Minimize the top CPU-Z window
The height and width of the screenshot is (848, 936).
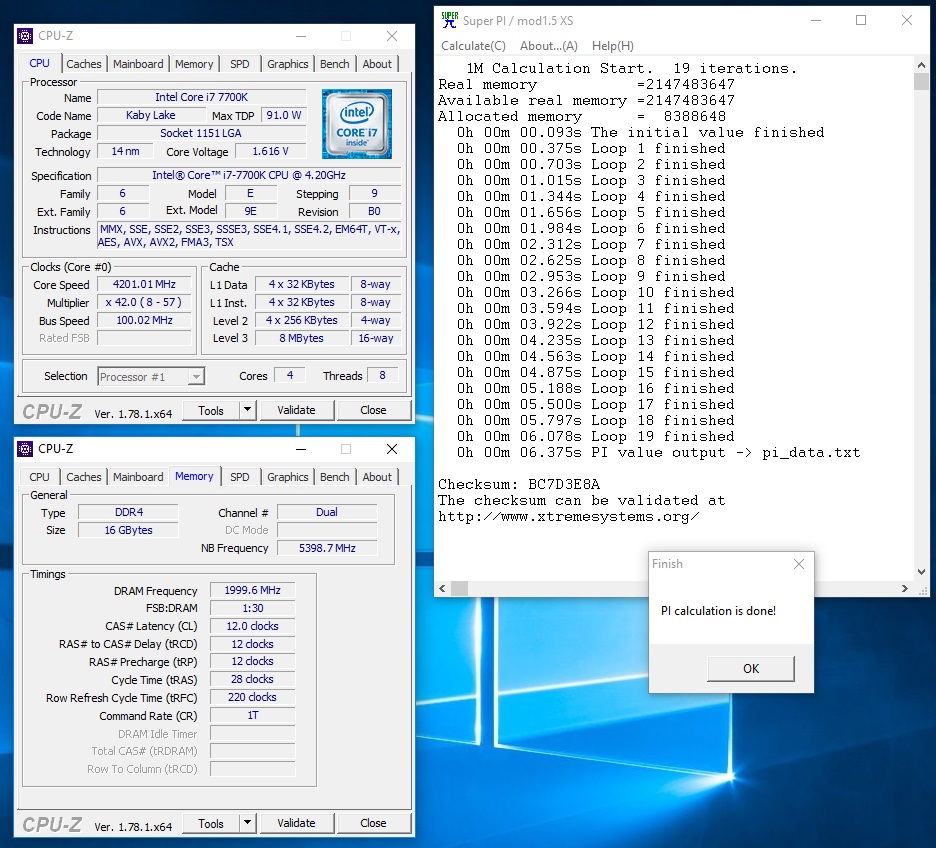pos(301,36)
